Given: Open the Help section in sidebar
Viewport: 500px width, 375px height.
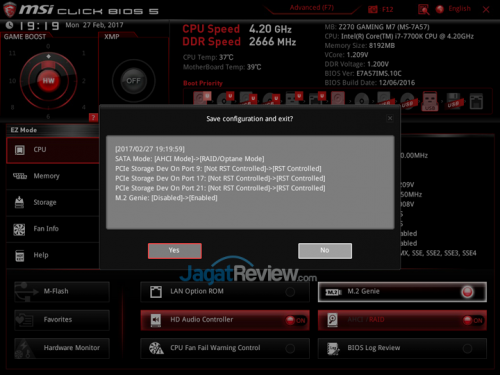Looking at the screenshot, I should [x=53, y=255].
